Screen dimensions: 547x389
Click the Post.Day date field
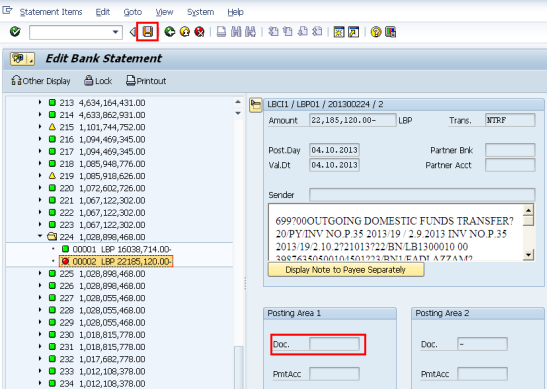(334, 150)
